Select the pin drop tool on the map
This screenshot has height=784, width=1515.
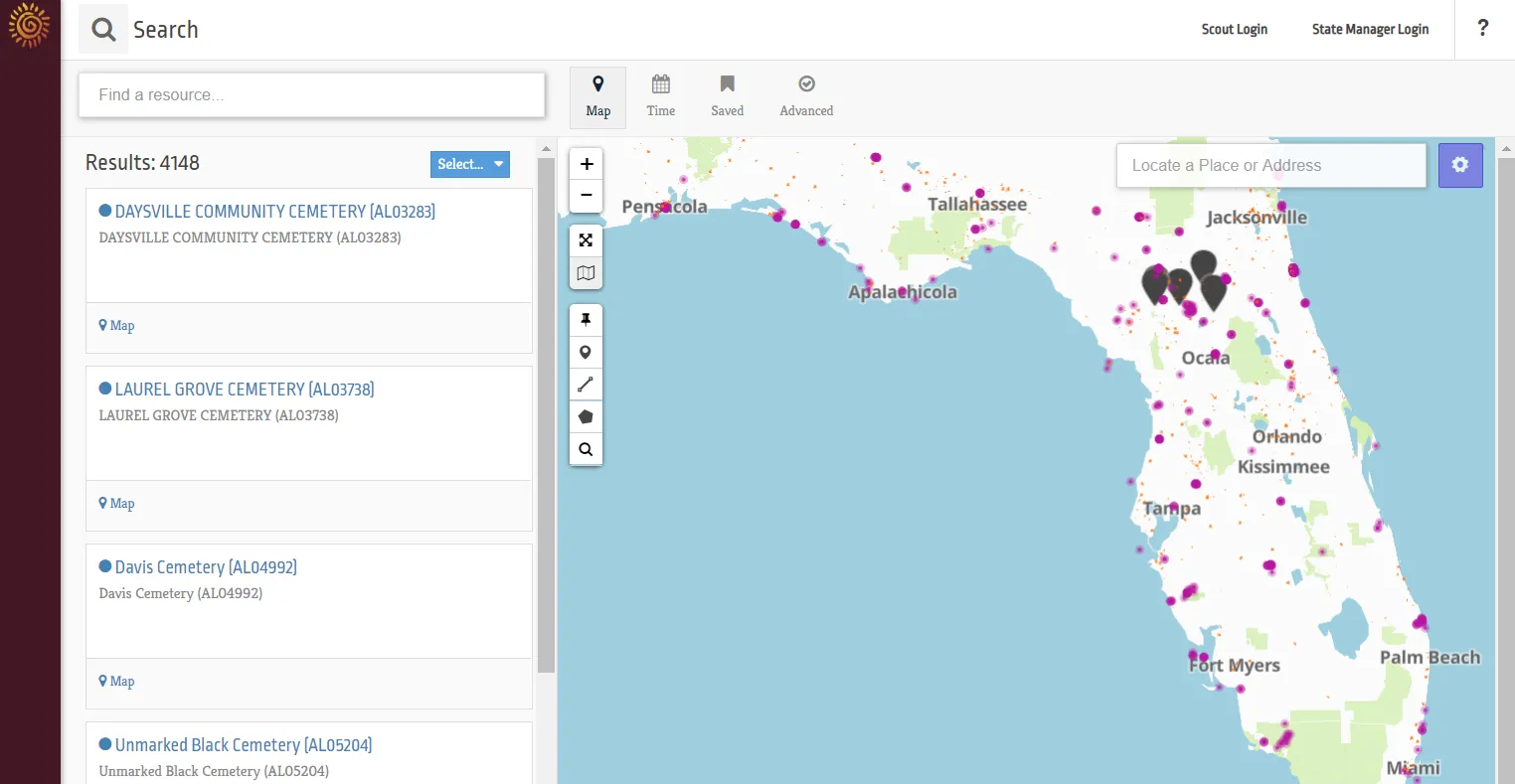586,319
